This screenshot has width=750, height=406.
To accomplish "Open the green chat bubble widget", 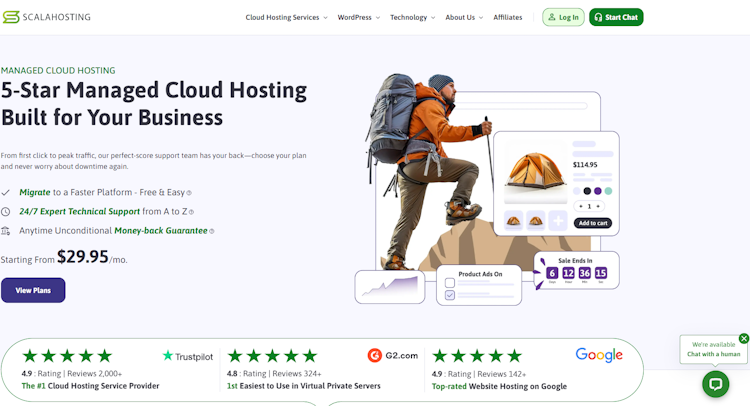I will coord(716,384).
